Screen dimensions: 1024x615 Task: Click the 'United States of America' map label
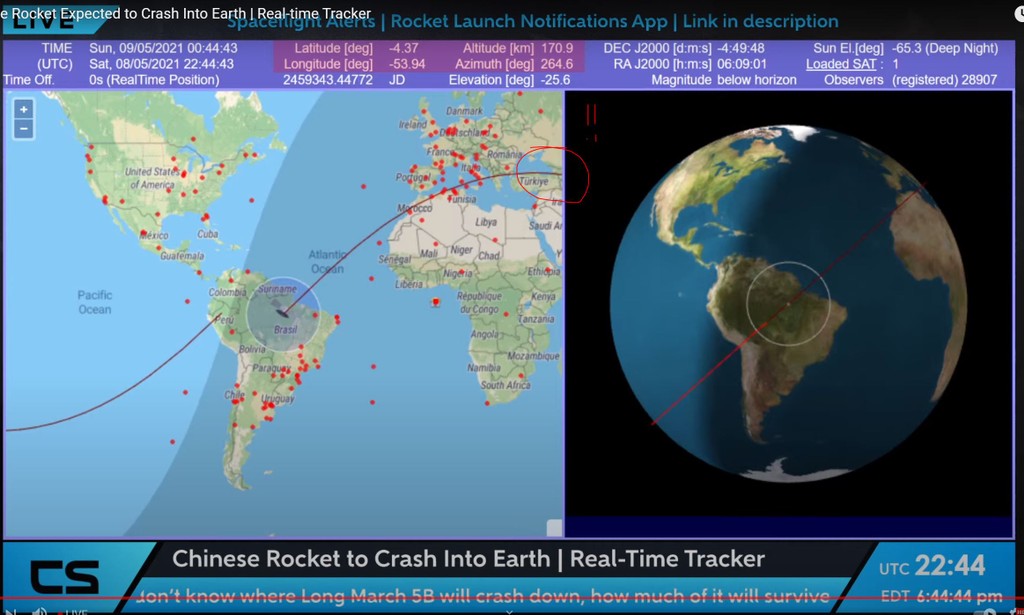[x=151, y=178]
